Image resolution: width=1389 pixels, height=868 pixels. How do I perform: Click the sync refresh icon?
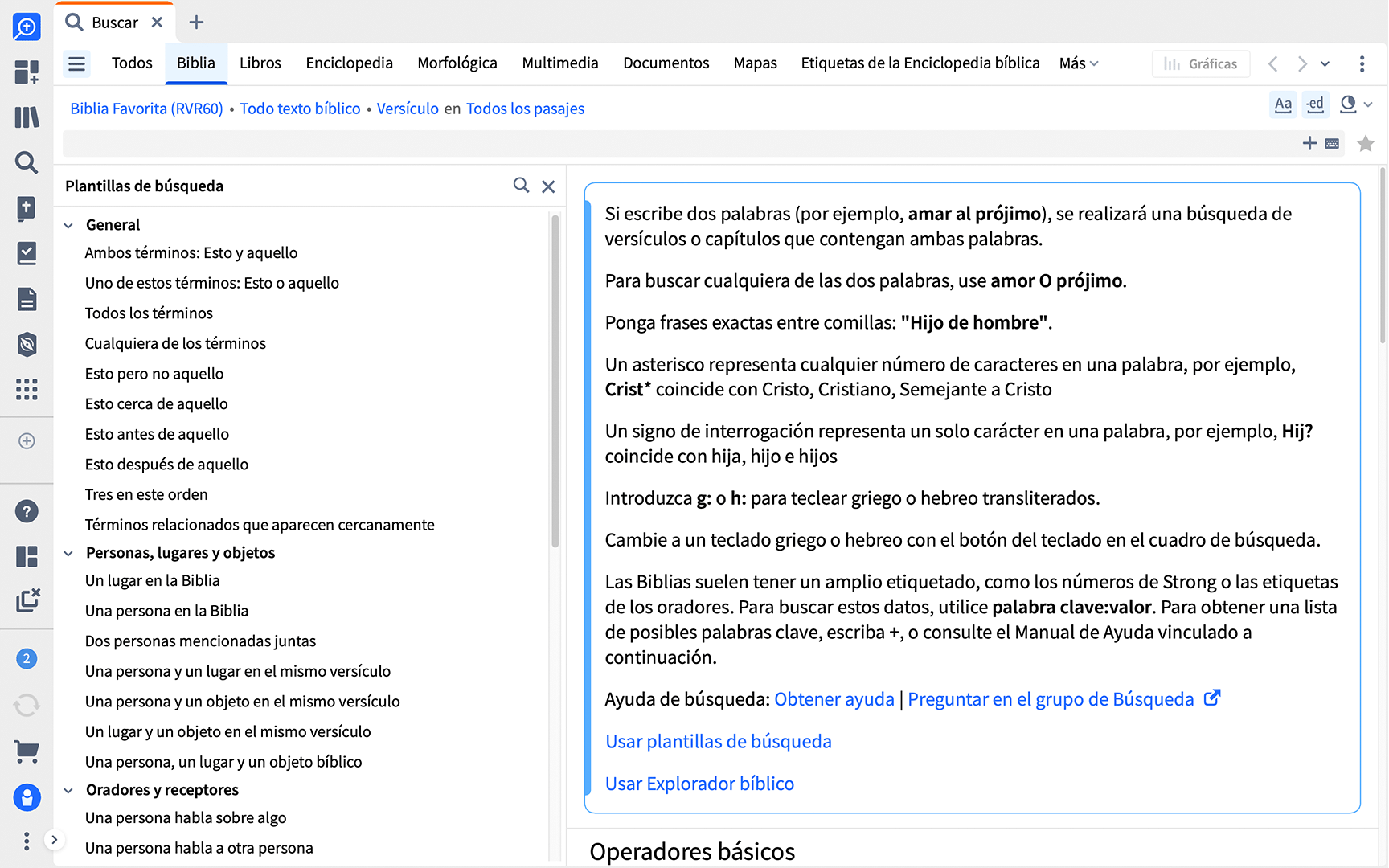pos(27,706)
